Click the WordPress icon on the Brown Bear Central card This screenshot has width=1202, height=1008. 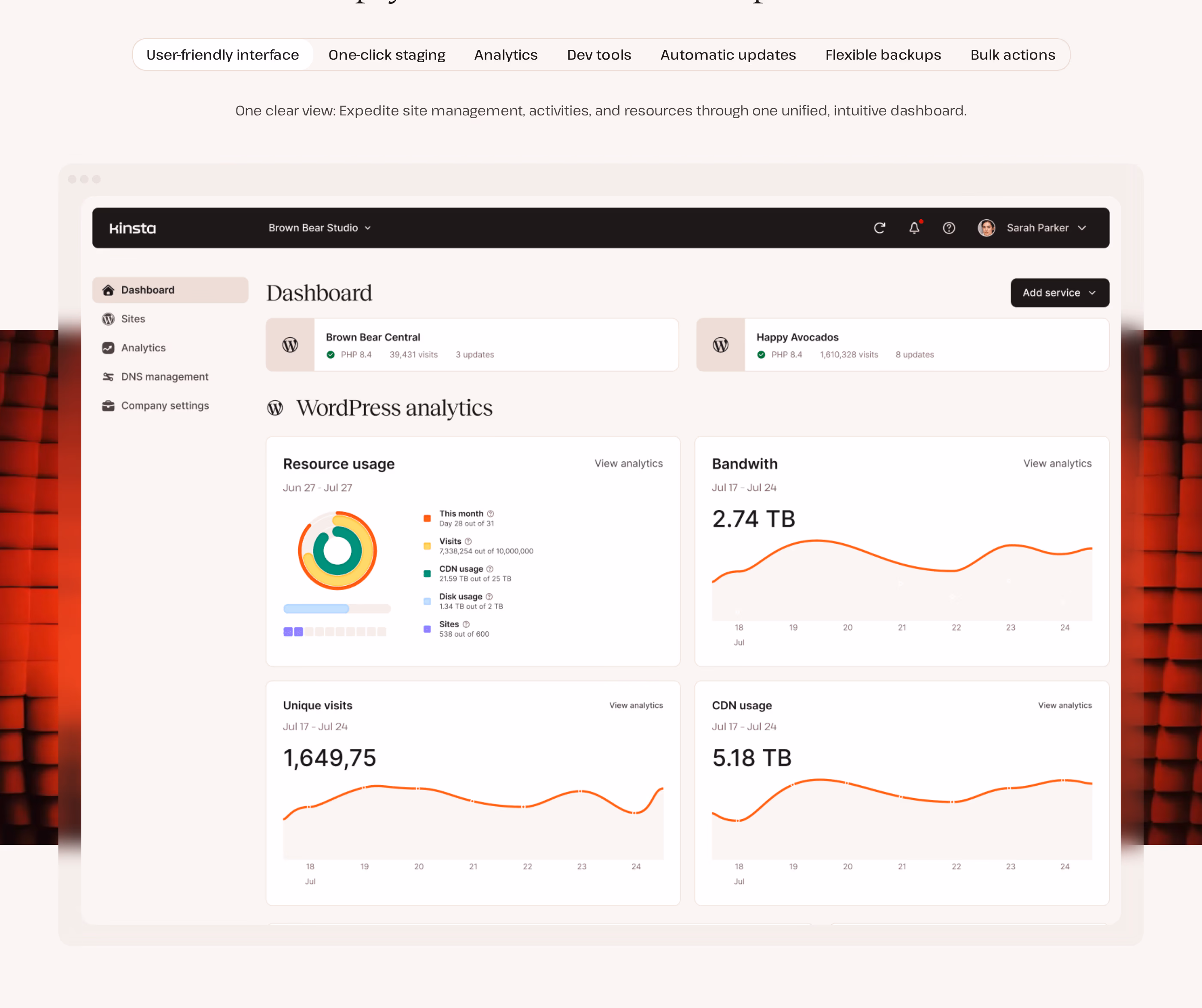coord(290,345)
